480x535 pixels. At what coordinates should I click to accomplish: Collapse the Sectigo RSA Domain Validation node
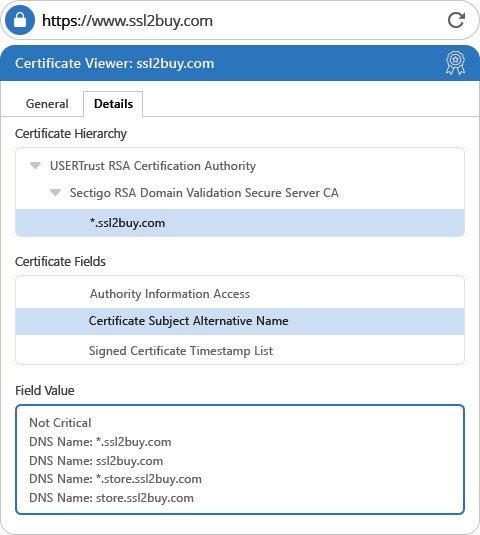[55, 193]
